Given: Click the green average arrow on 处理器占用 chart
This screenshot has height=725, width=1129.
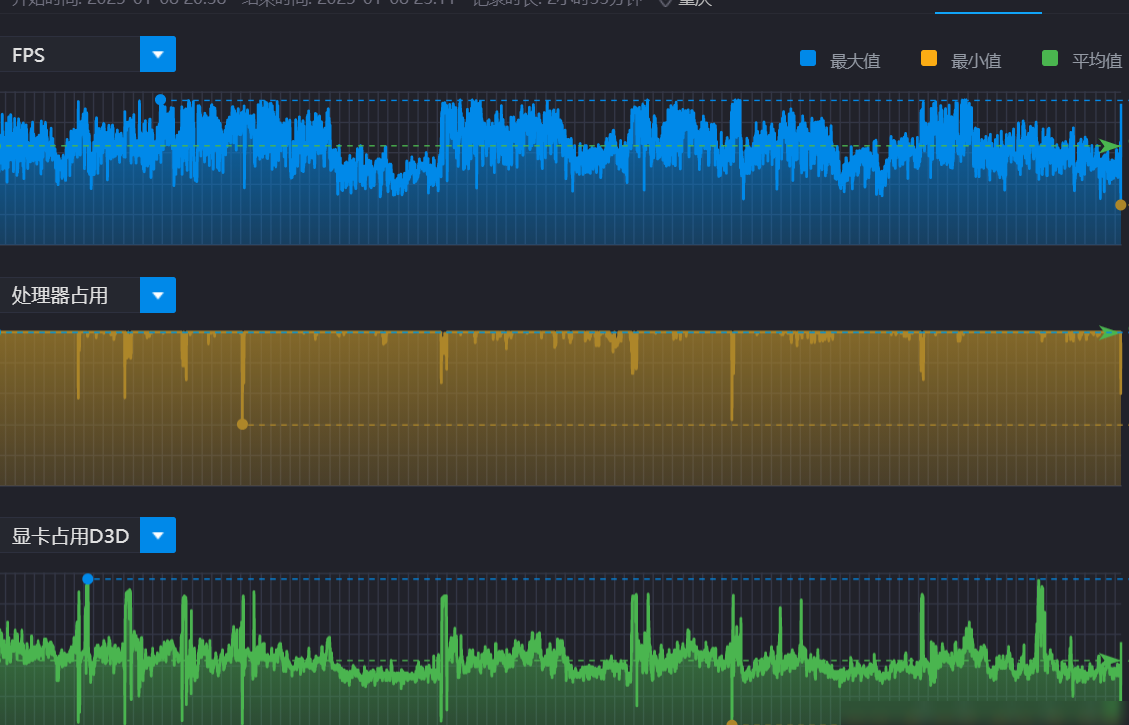Looking at the screenshot, I should pos(1110,333).
